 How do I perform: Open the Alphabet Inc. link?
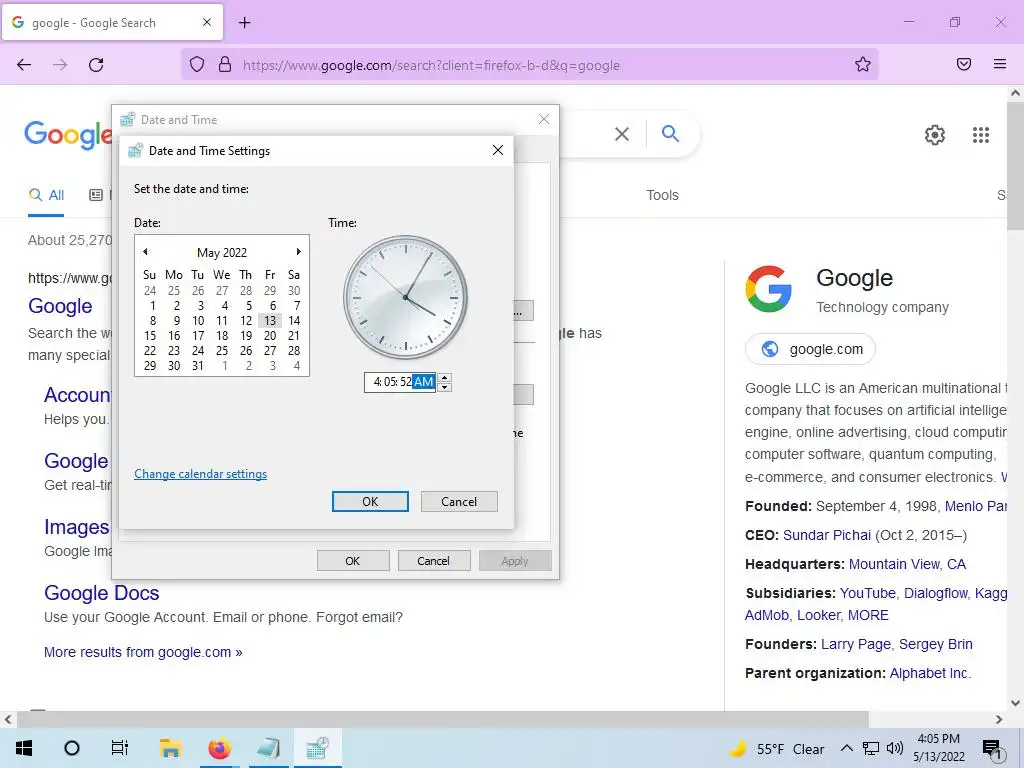pyautogui.click(x=930, y=673)
